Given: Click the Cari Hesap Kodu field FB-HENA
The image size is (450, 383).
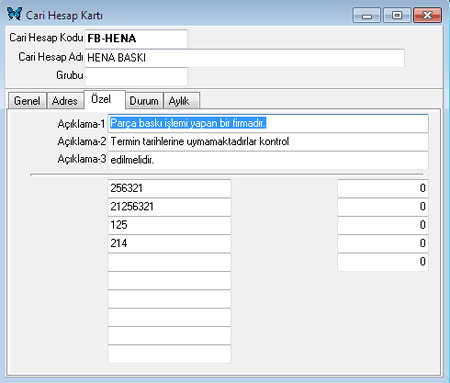Looking at the screenshot, I should click(136, 39).
